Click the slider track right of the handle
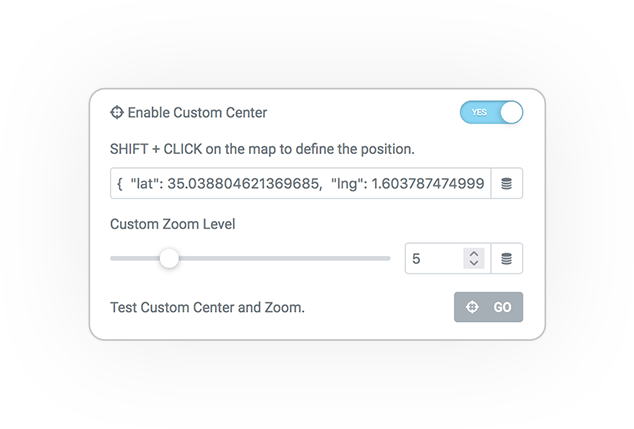The image size is (634, 429). (285, 258)
